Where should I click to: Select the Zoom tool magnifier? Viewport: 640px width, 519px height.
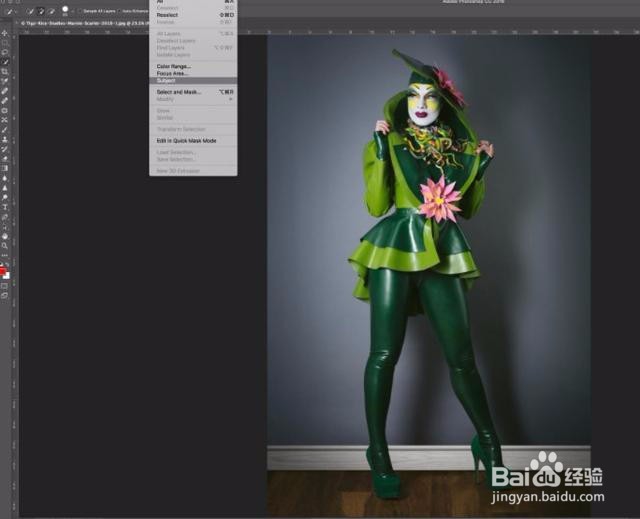point(4,246)
